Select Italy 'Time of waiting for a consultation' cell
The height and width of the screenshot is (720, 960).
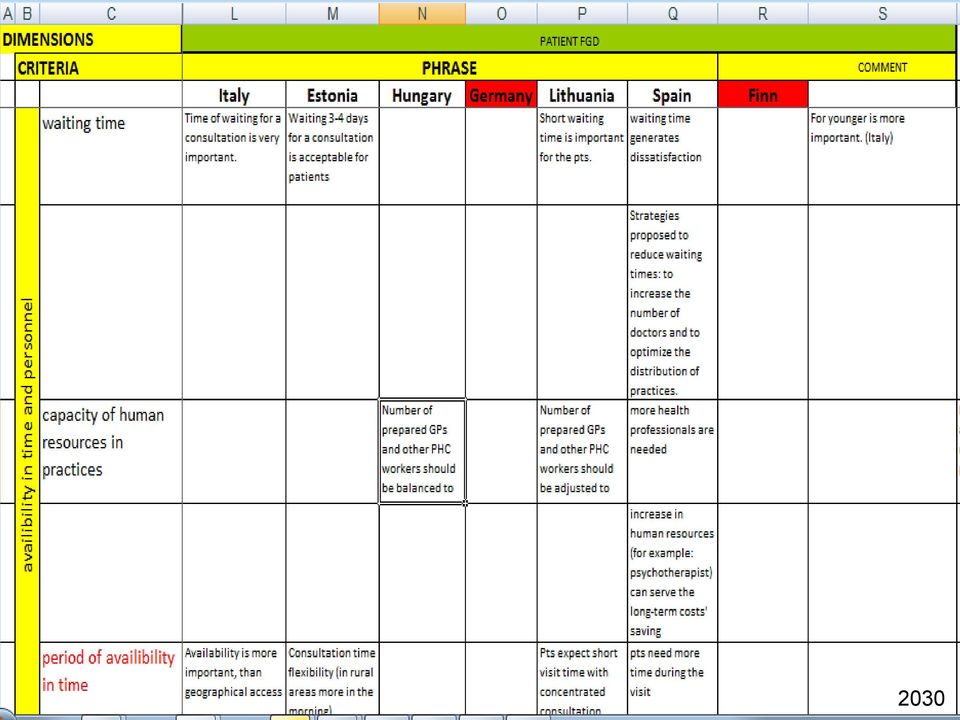point(234,156)
